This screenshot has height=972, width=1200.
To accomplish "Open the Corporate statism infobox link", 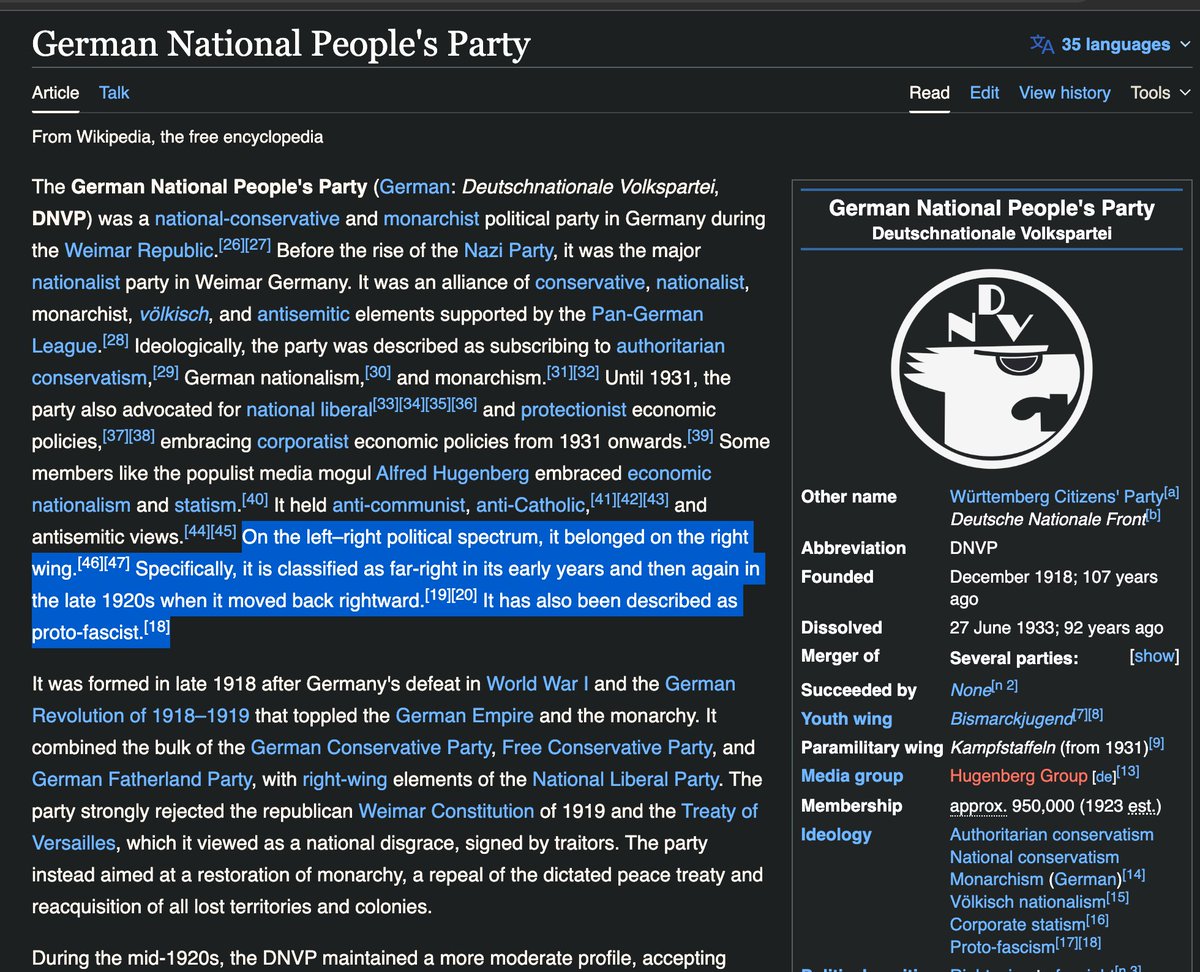I will [x=1017, y=925].
